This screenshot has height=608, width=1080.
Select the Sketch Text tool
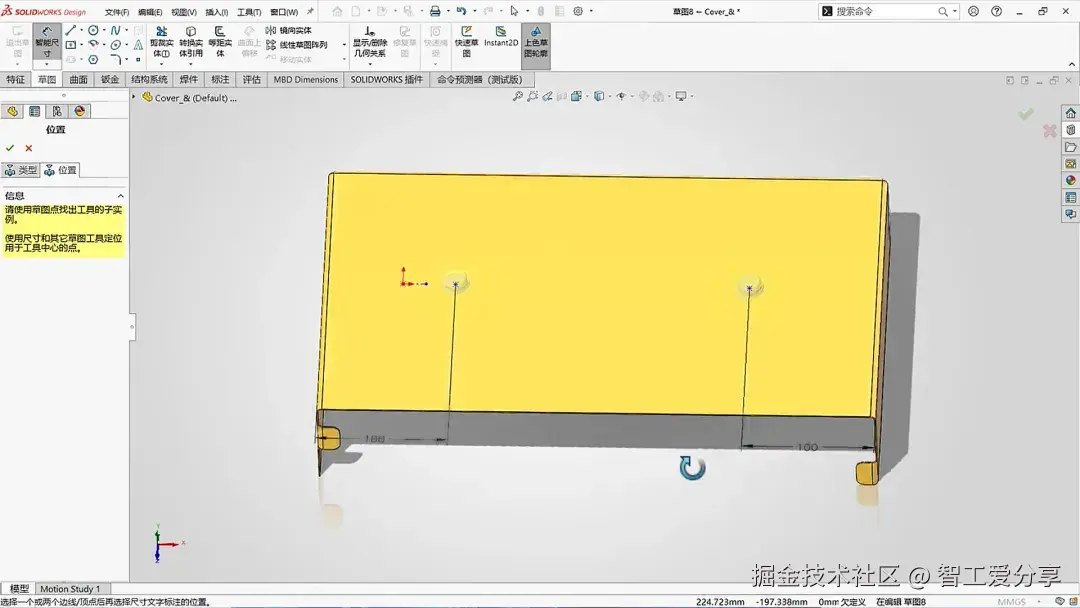pyautogui.click(x=138, y=45)
